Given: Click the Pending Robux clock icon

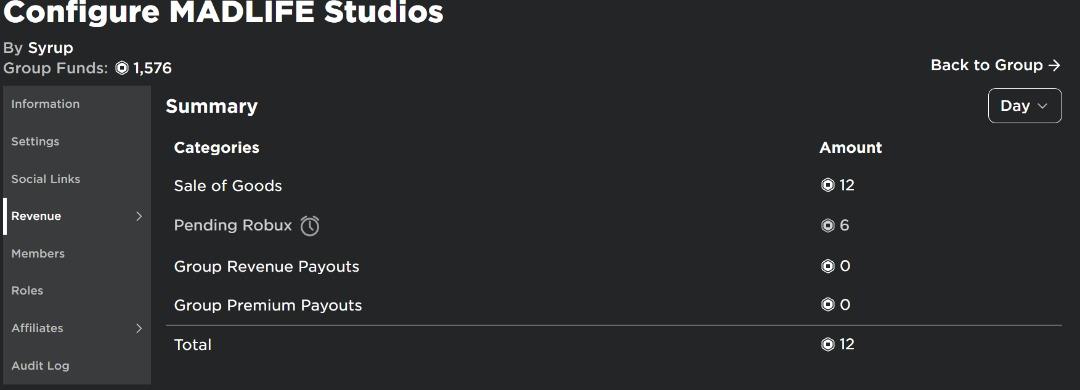Looking at the screenshot, I should coord(310,225).
